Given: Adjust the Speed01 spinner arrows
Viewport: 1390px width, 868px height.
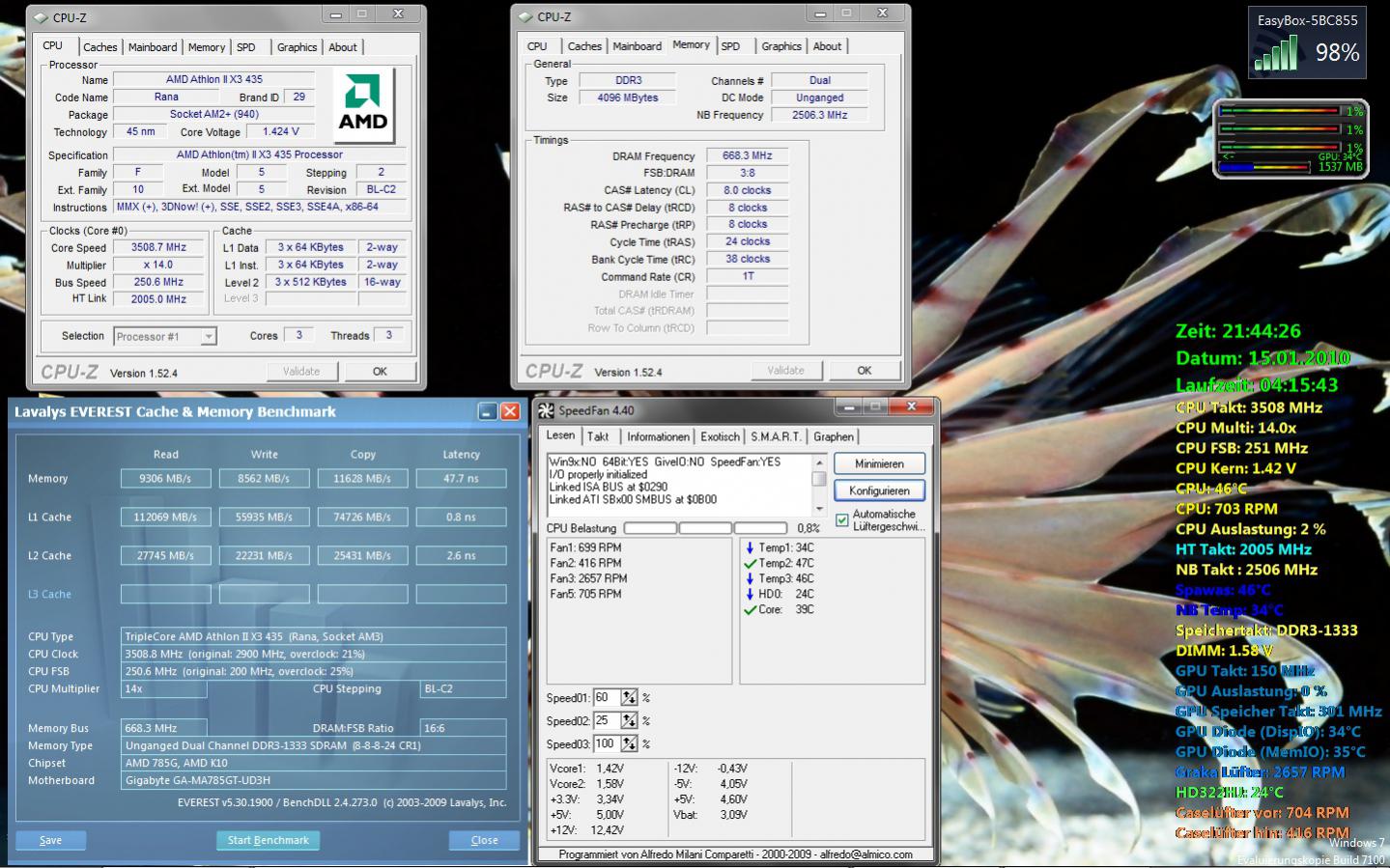Looking at the screenshot, I should tap(629, 697).
